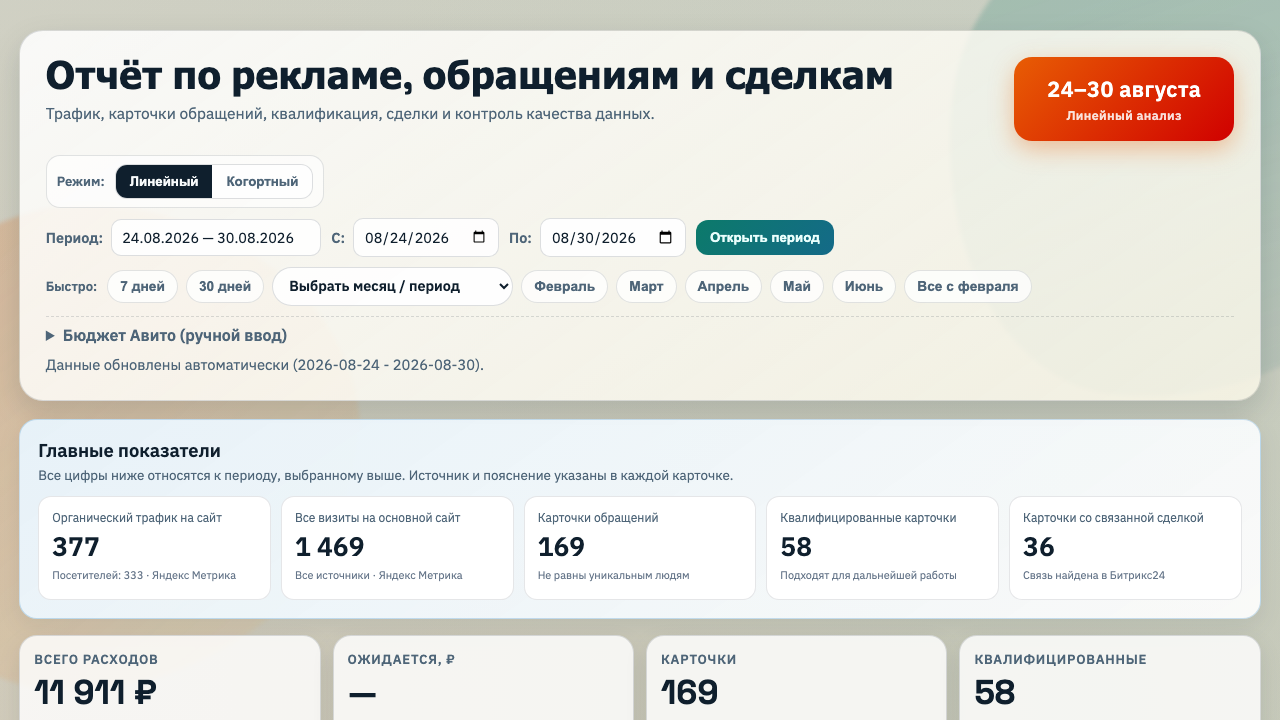1280x720 pixels.
Task: Click text Данные обновлены автоматически
Action: pos(167,365)
